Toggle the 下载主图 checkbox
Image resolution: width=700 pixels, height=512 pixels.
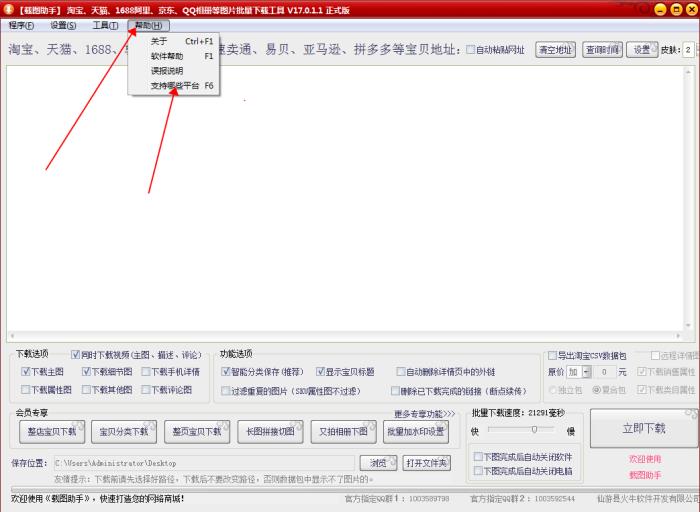27,372
